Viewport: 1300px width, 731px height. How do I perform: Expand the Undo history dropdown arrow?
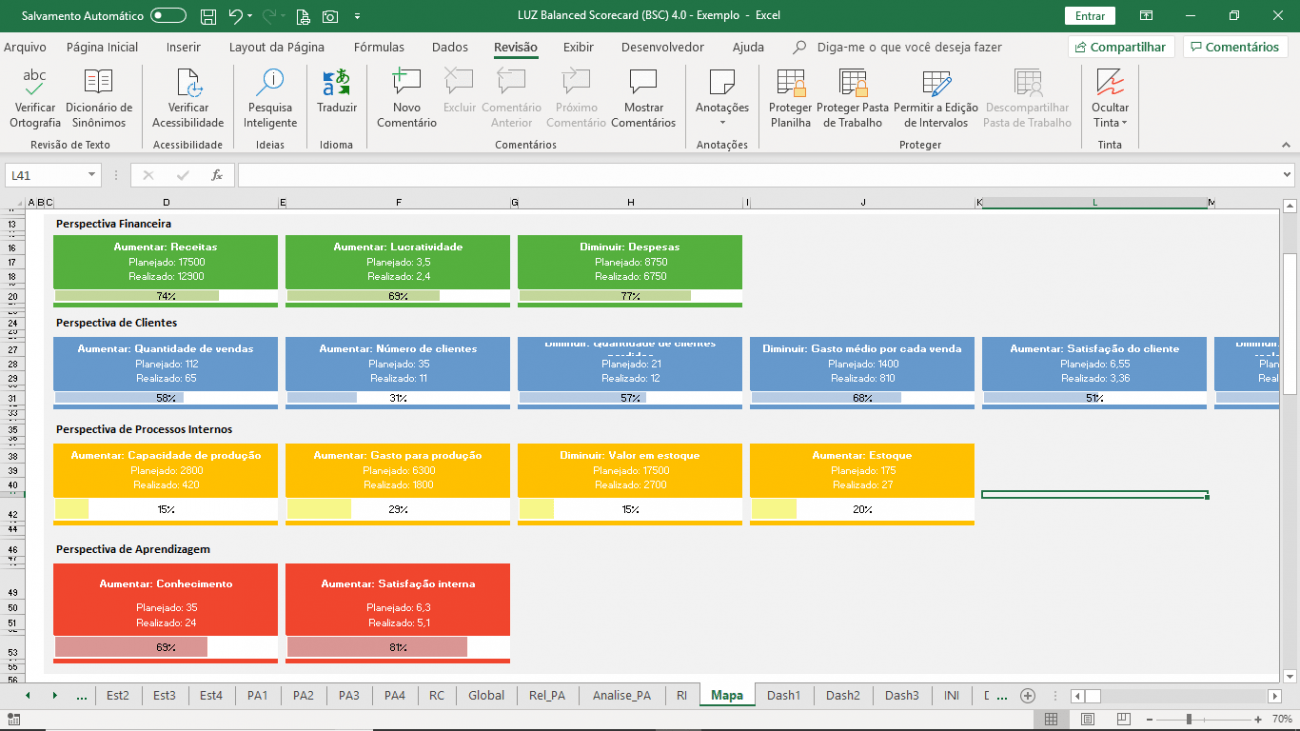click(249, 16)
